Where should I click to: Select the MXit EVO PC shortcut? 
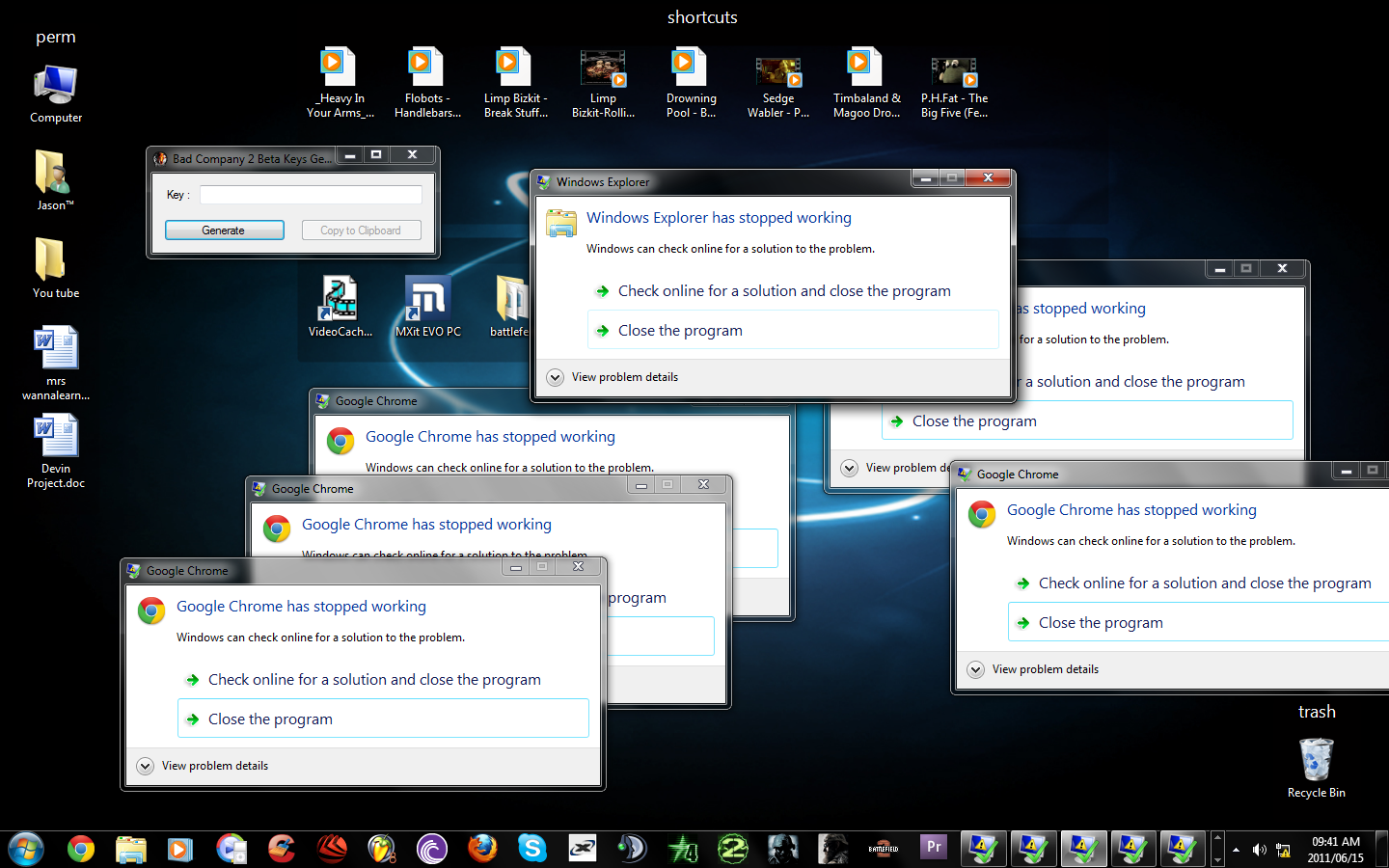(428, 307)
